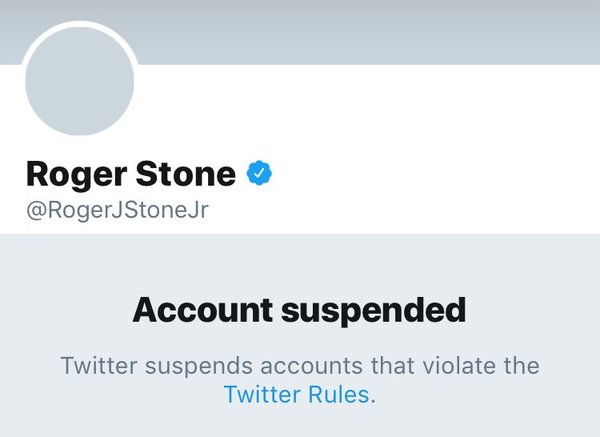The height and width of the screenshot is (437, 600).
Task: Click the Account suspended heading
Action: 299,311
